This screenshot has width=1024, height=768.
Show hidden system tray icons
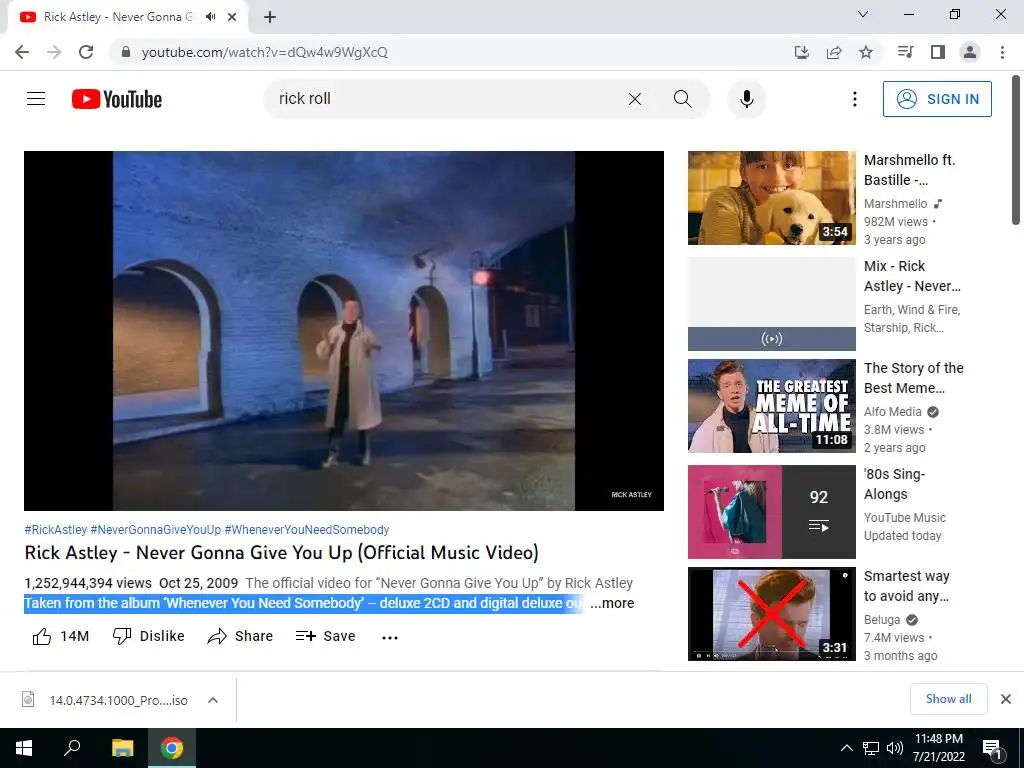pos(846,748)
